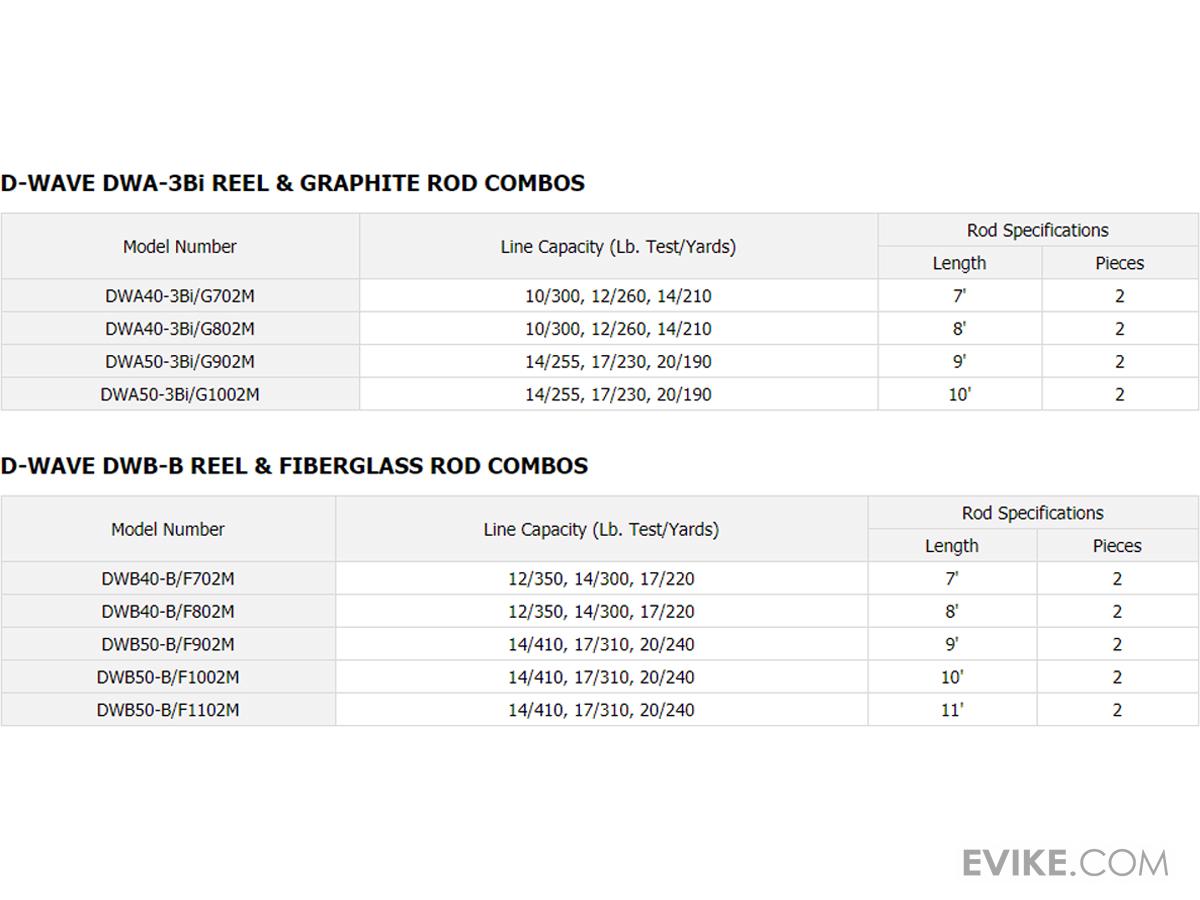1200x900 pixels.
Task: Select the DWB50-B/F1102M model cell
Action: [x=168, y=711]
